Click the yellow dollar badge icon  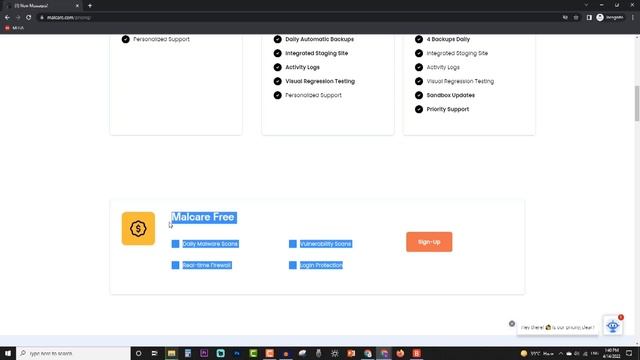138,229
